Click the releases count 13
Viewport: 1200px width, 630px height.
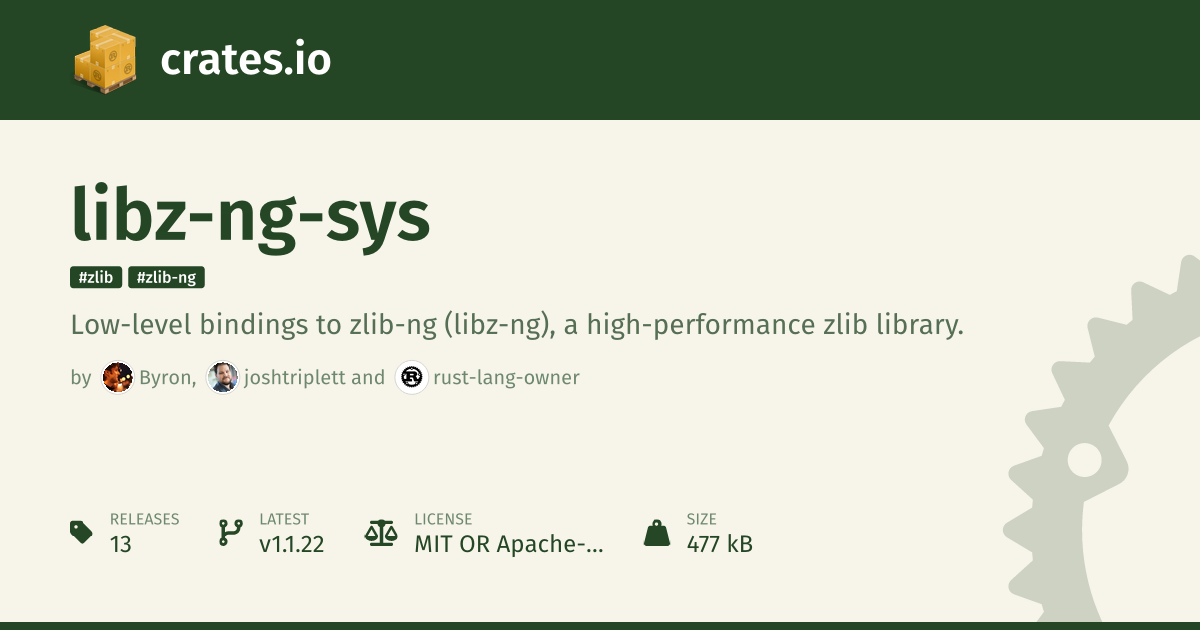[x=121, y=545]
